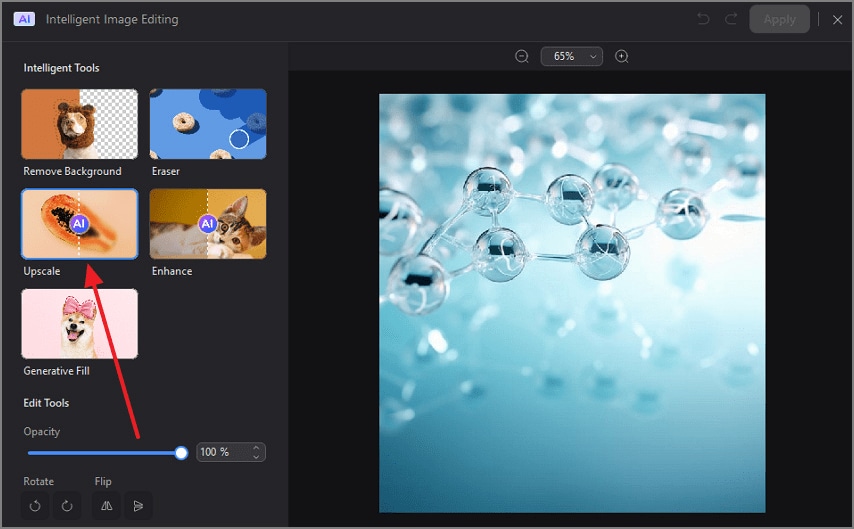854x529 pixels.
Task: Flip image horizontally
Action: [x=107, y=506]
